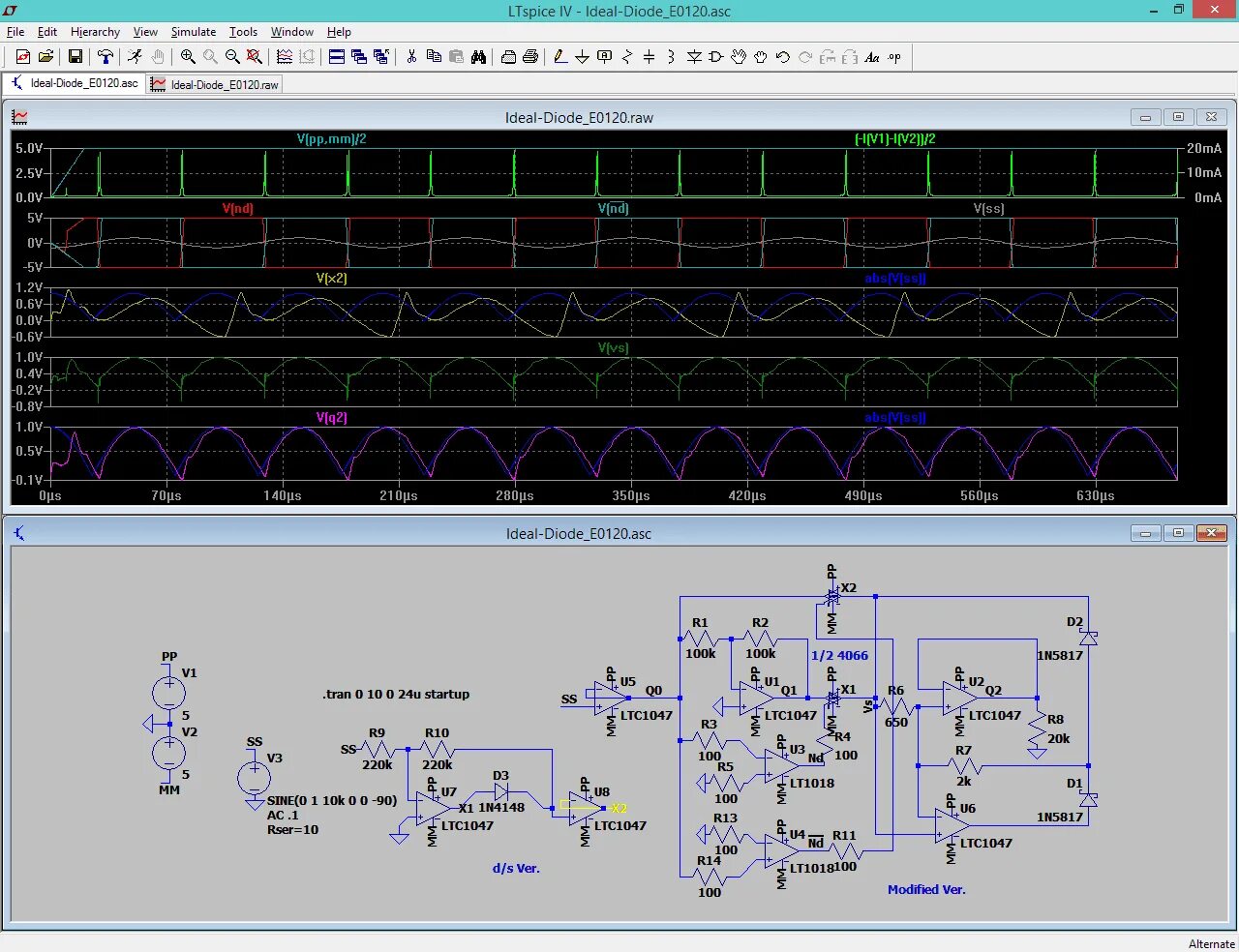Viewport: 1239px width, 952px height.
Task: Click the Open file folder icon
Action: click(45, 57)
